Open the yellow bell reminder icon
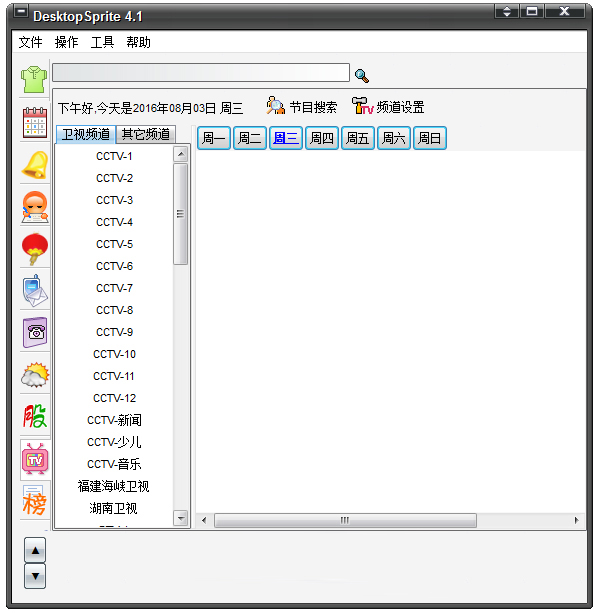This screenshot has height=613, width=596. tap(35, 165)
